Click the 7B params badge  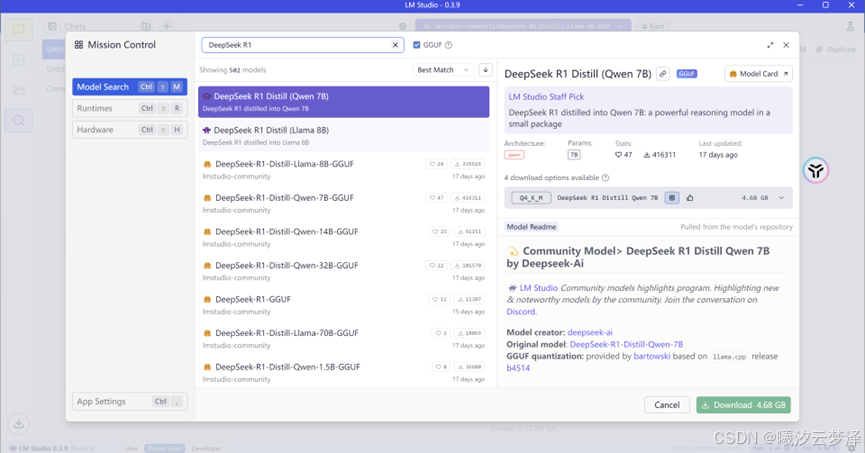coord(574,155)
